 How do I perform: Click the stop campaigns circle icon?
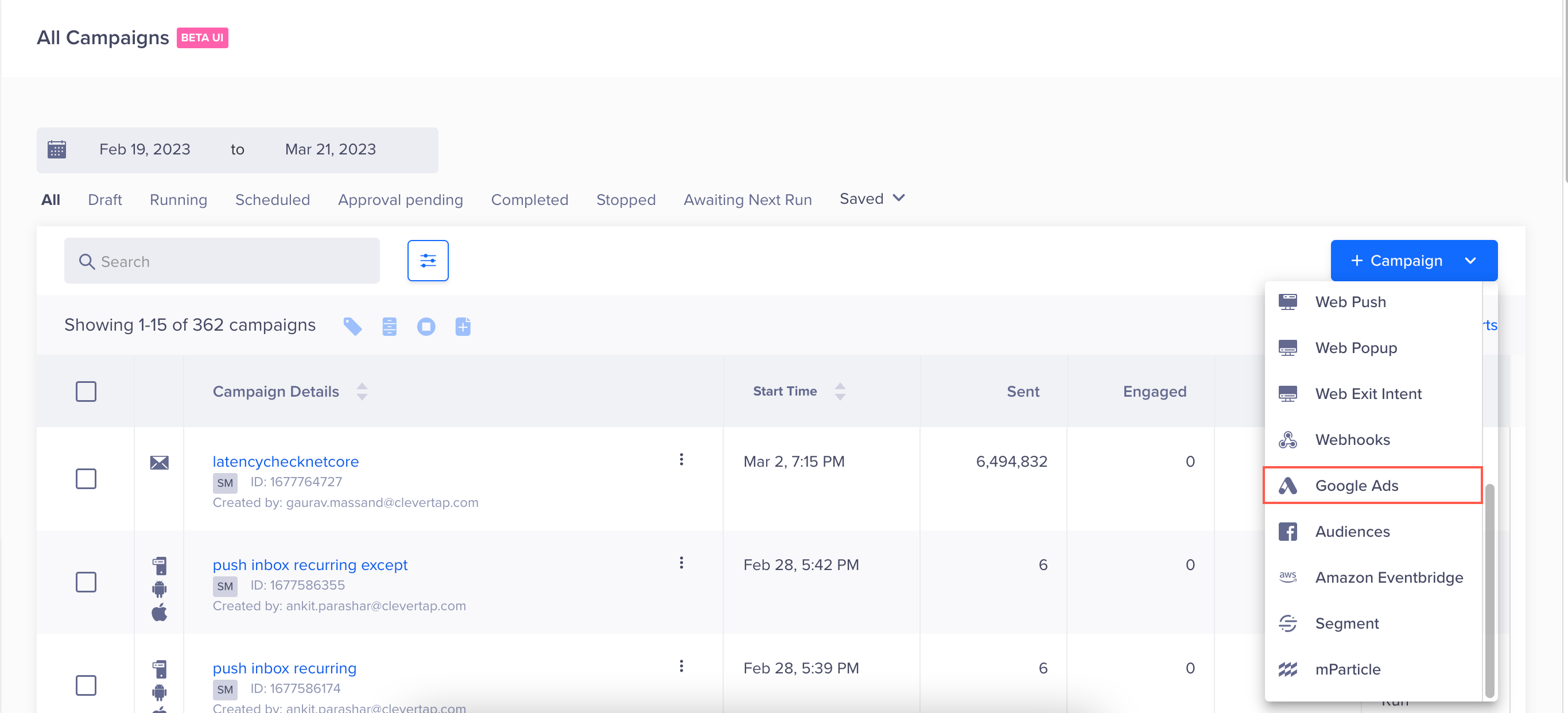tap(425, 326)
